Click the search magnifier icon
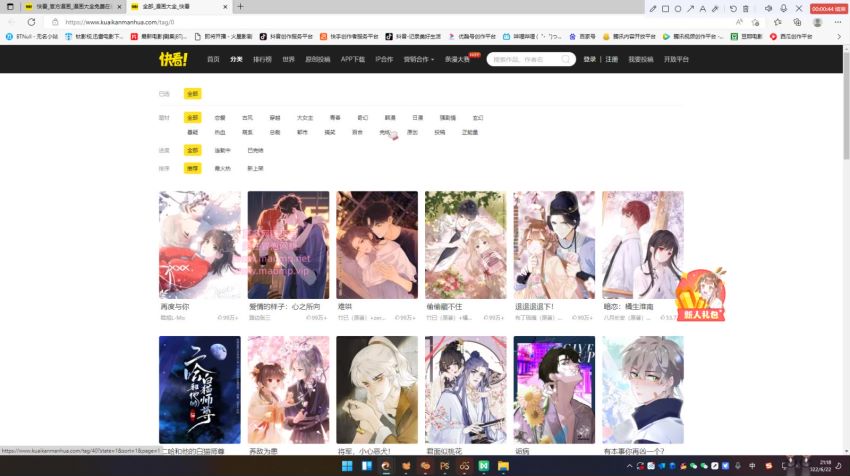Screen dimensions: 850x476 (566, 59)
